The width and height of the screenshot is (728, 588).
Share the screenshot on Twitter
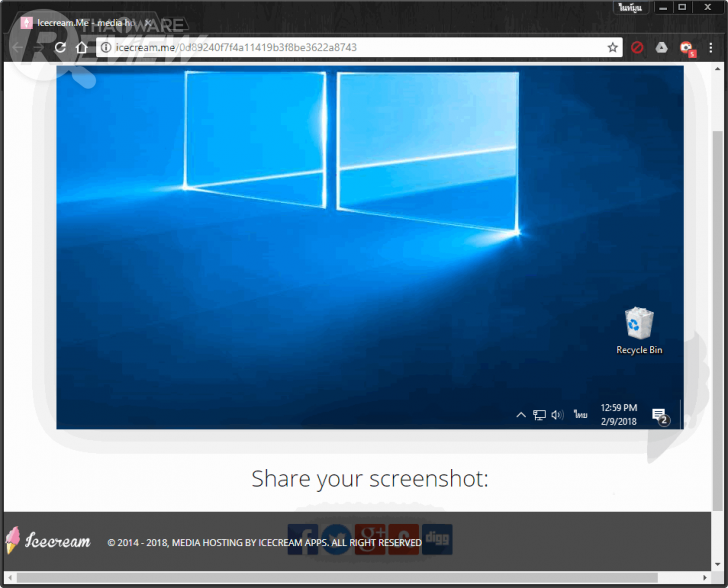click(336, 539)
